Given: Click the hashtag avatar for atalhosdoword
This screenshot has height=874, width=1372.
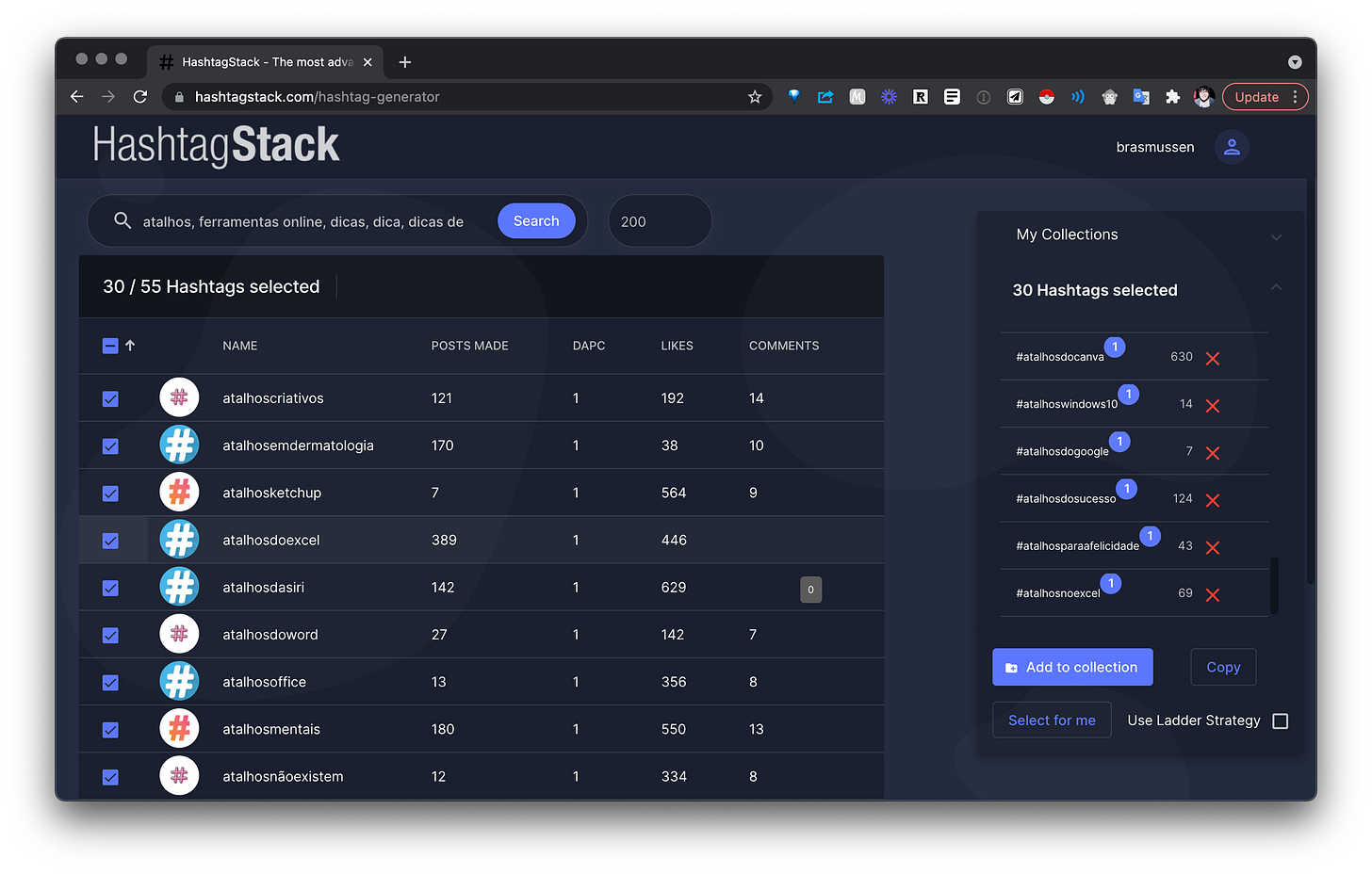Looking at the screenshot, I should click(179, 634).
